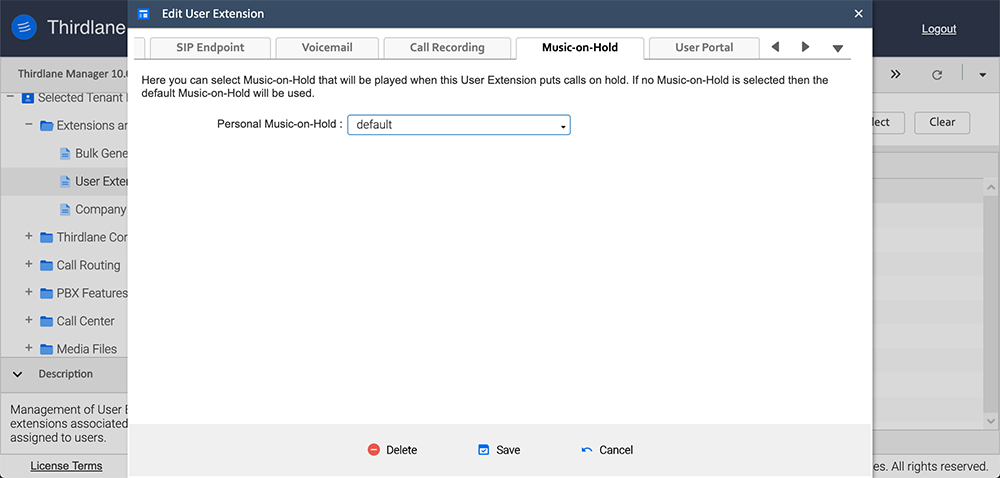Click the blue Save icon
This screenshot has height=478, width=1000.
coord(483,450)
